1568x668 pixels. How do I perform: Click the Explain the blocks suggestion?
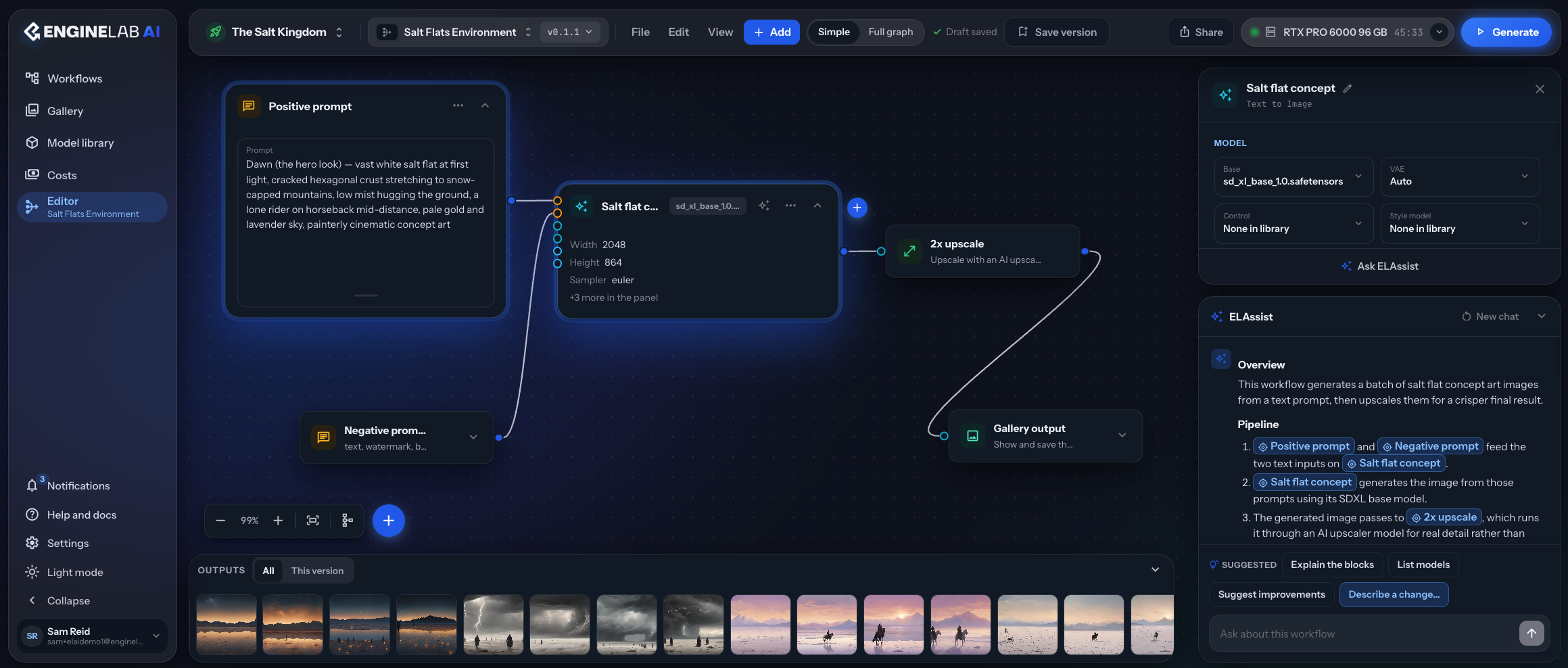[1332, 565]
